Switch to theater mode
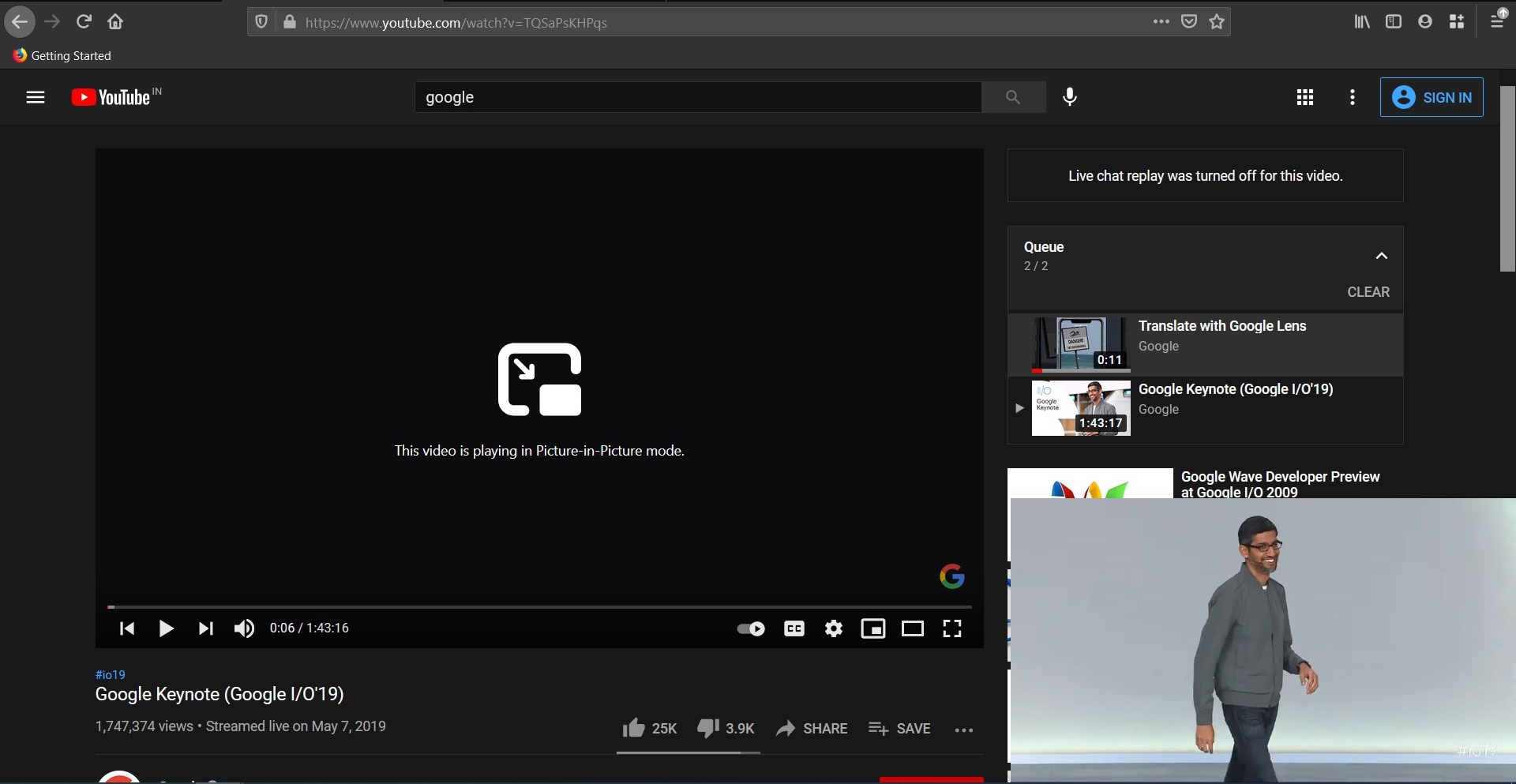The height and width of the screenshot is (784, 1516). tap(913, 628)
